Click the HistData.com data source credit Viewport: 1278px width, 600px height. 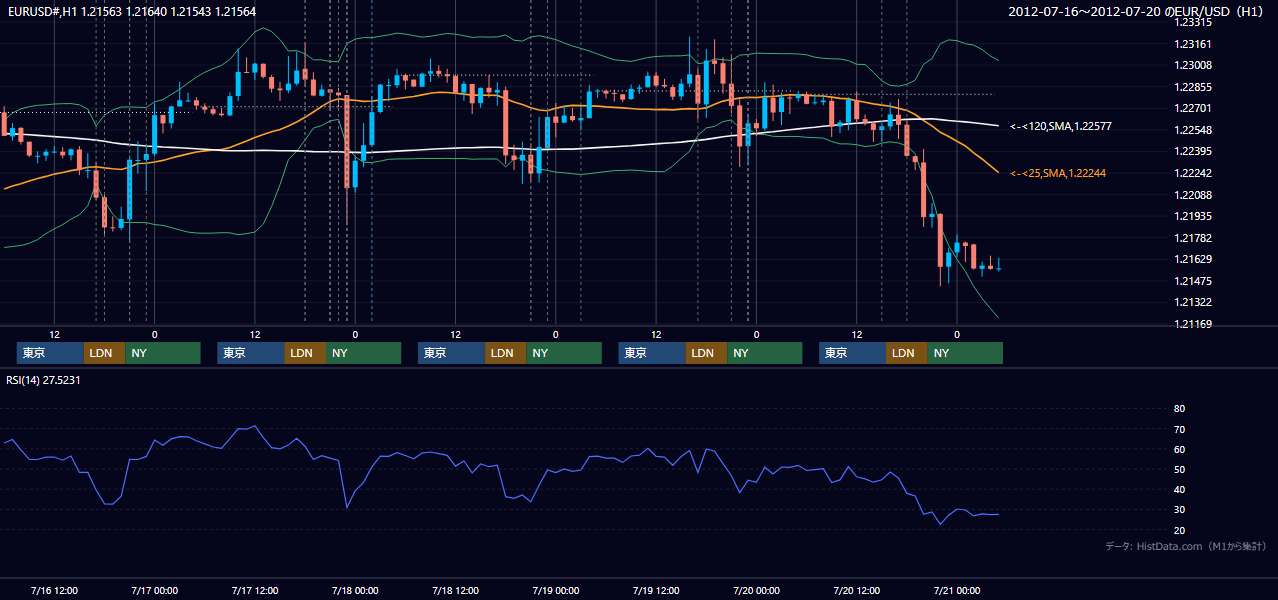pos(1186,546)
